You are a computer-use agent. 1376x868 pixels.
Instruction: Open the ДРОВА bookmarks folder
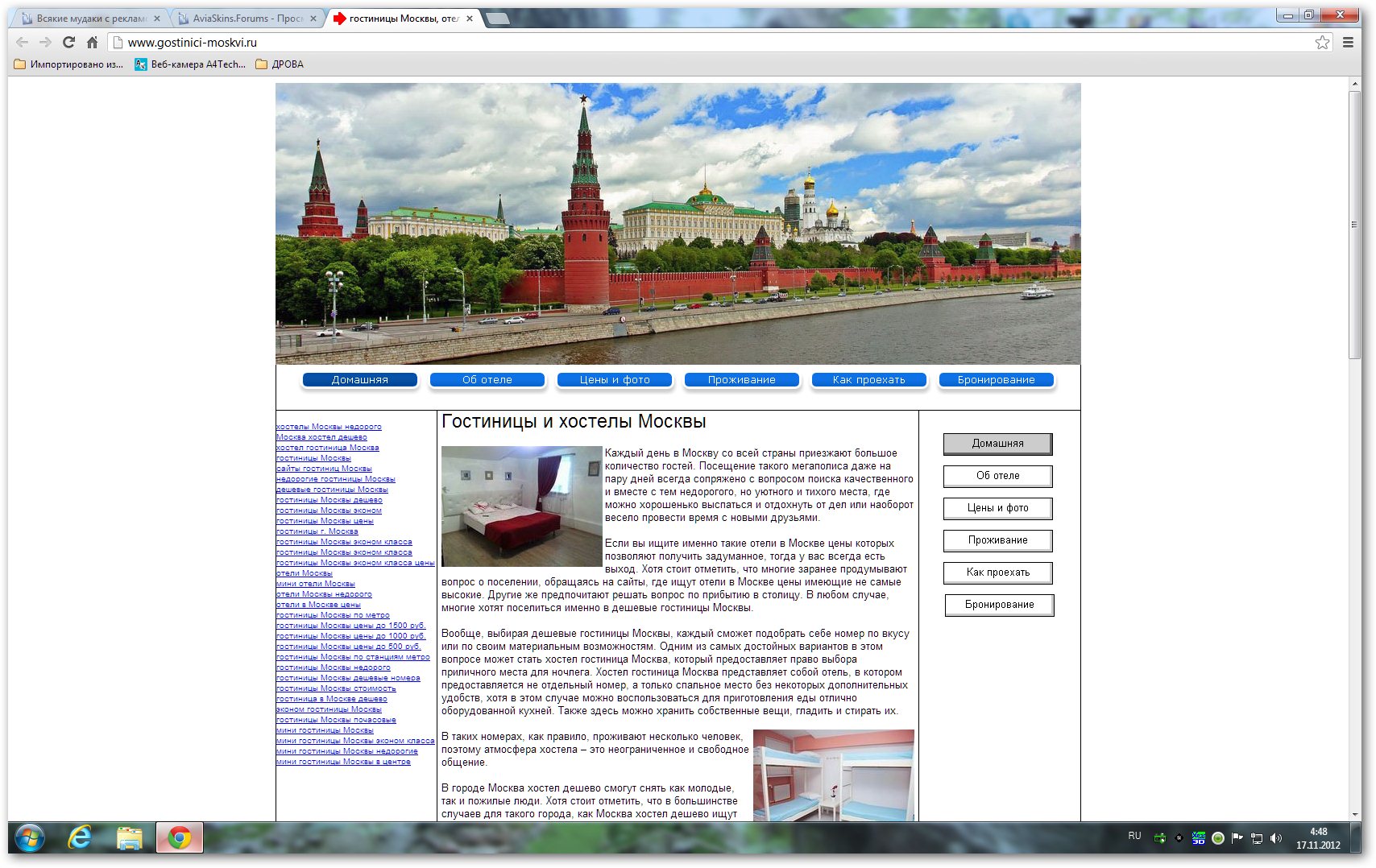pyautogui.click(x=280, y=64)
